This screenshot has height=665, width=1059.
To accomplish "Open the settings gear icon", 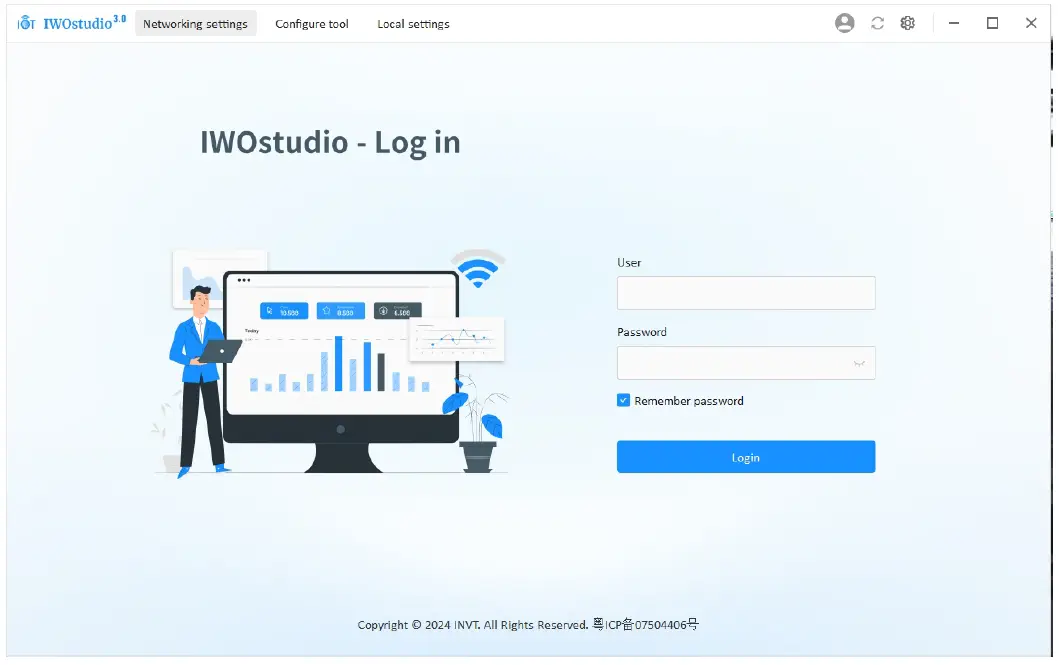I will tap(907, 23).
